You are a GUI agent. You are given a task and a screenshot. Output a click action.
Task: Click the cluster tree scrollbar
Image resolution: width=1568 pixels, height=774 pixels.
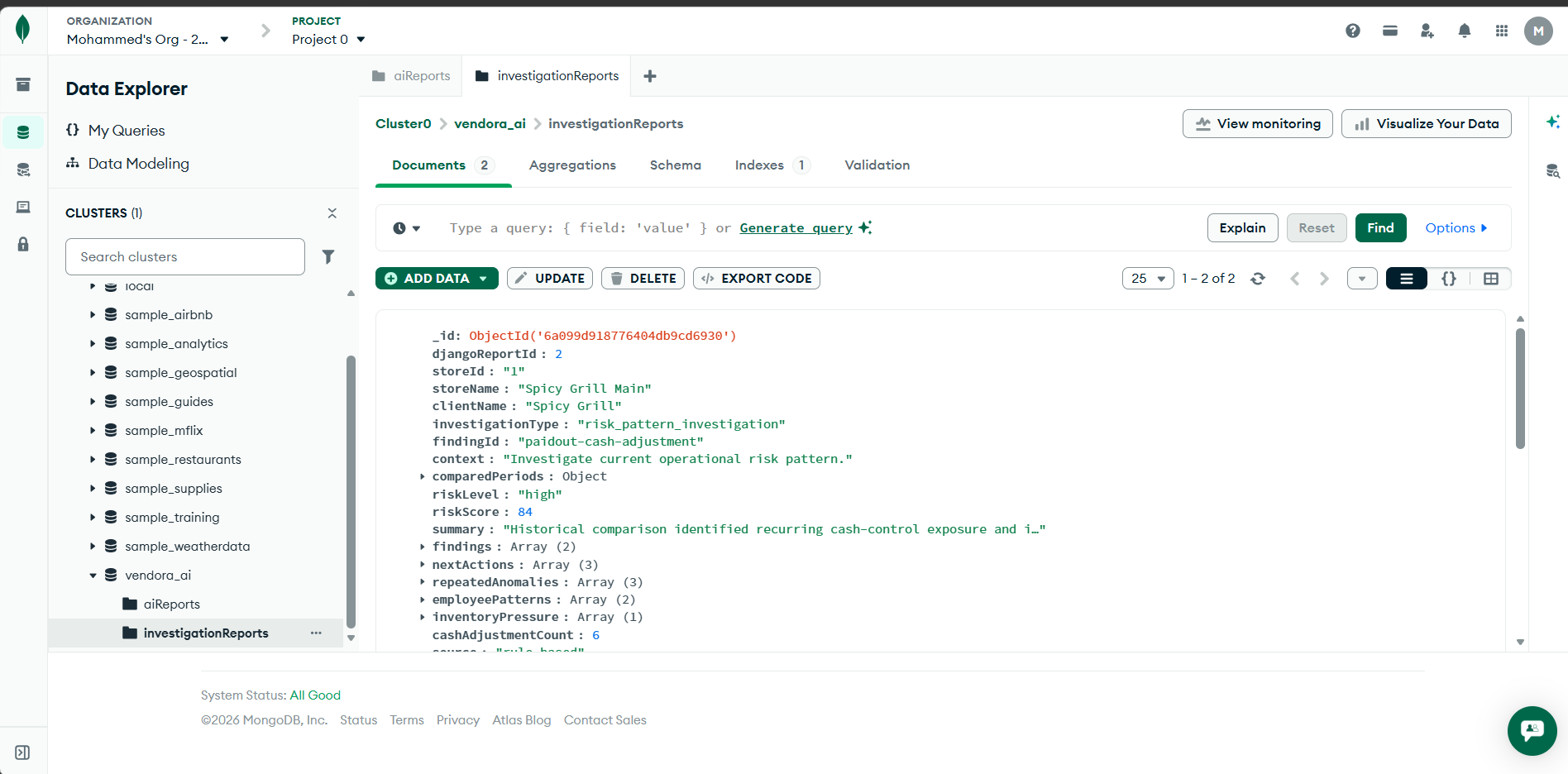tap(351, 492)
